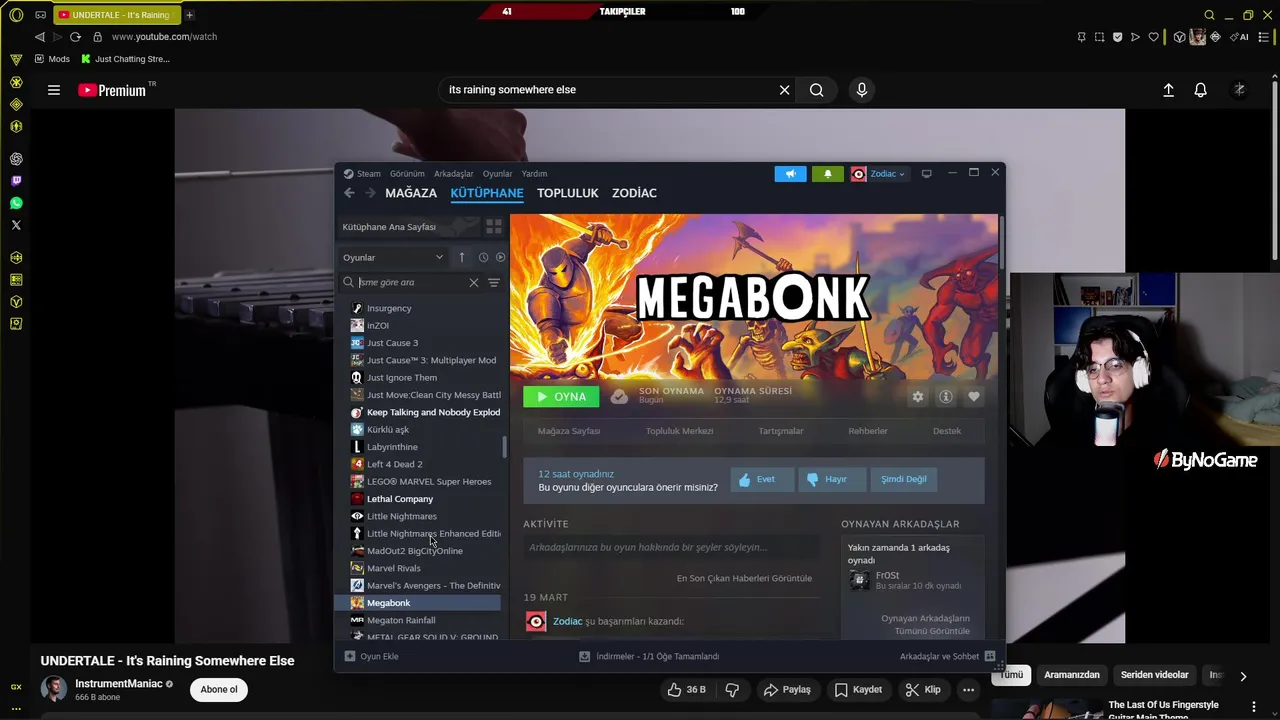Open options for The Last Of Us video

click(x=1254, y=707)
